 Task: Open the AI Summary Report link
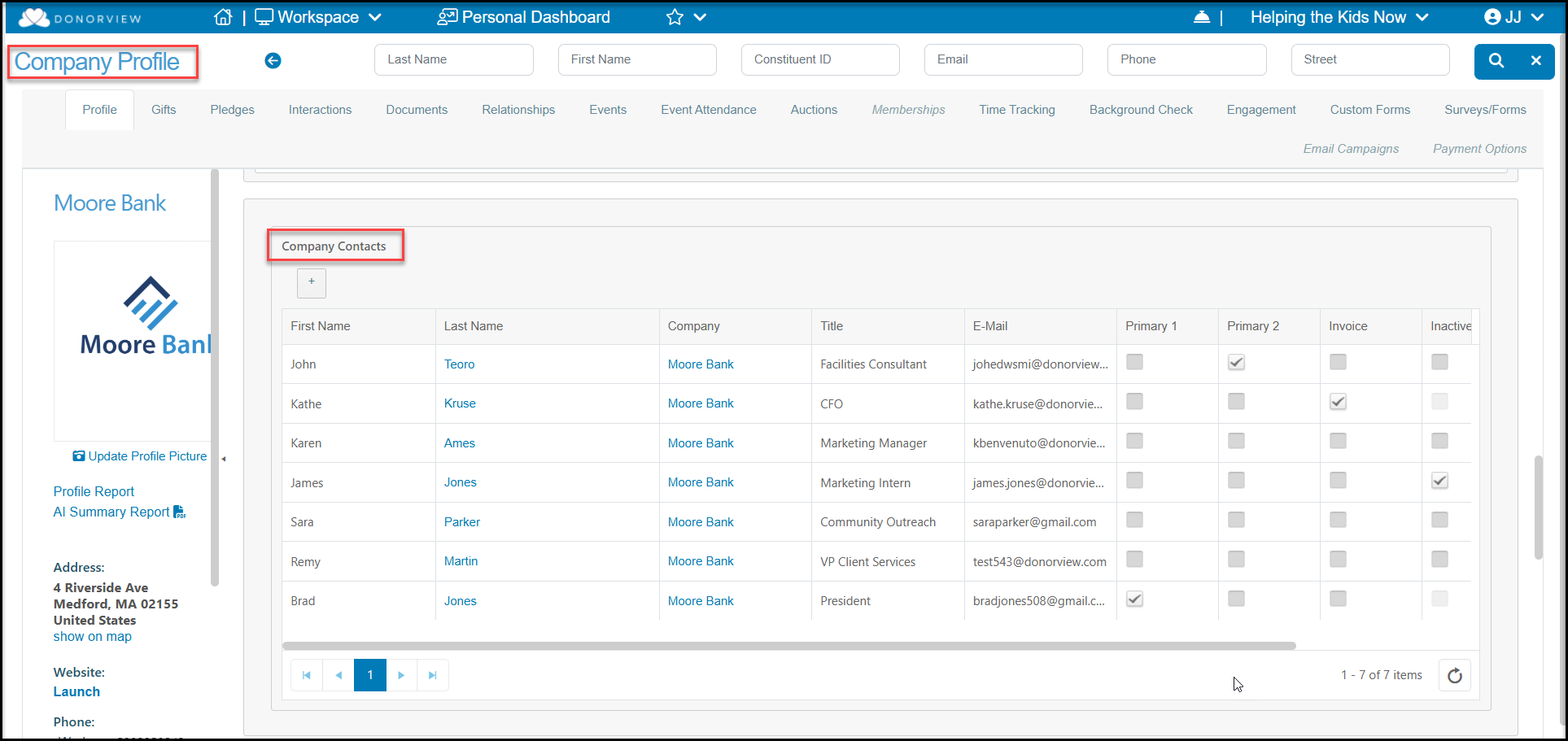click(x=120, y=512)
